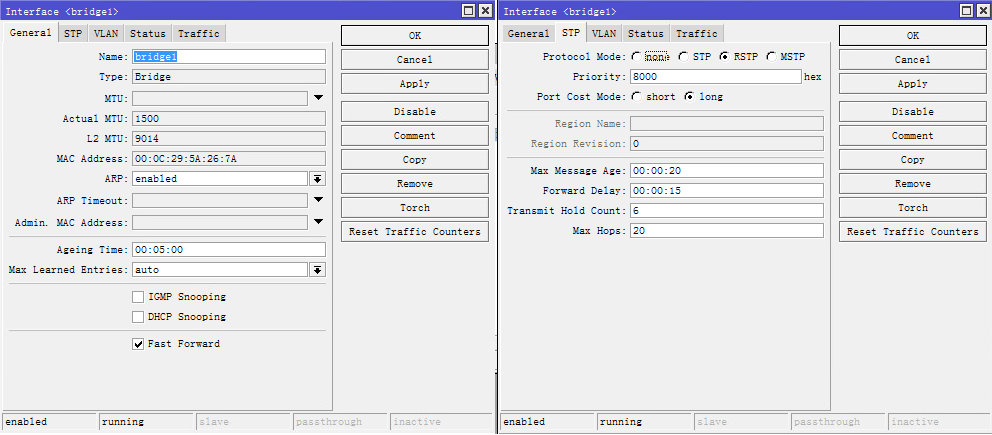Click Torch in the left General window

[x=415, y=208]
